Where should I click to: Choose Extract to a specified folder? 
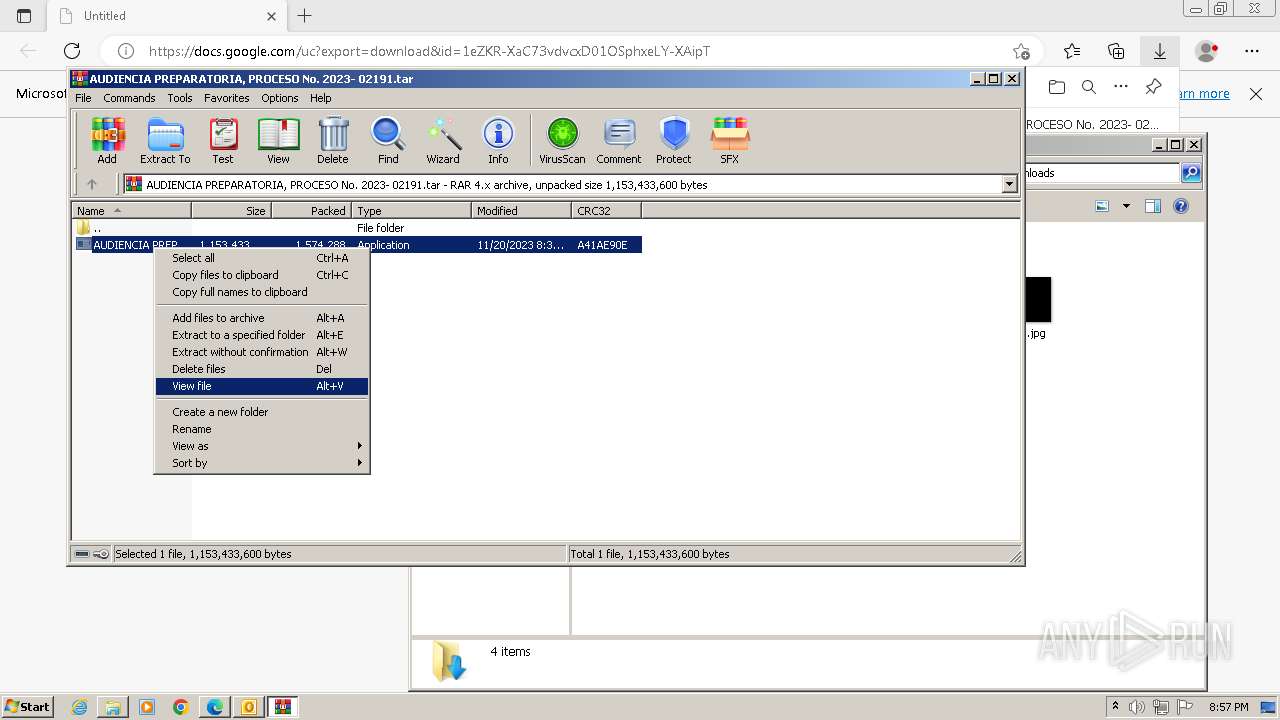(262, 335)
